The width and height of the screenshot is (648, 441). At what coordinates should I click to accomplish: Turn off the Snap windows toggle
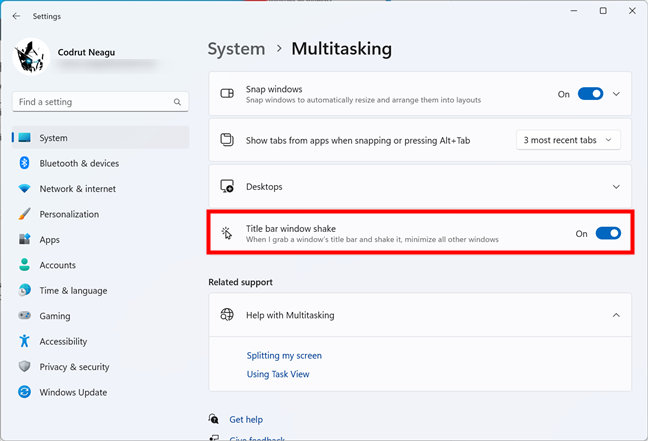point(590,94)
